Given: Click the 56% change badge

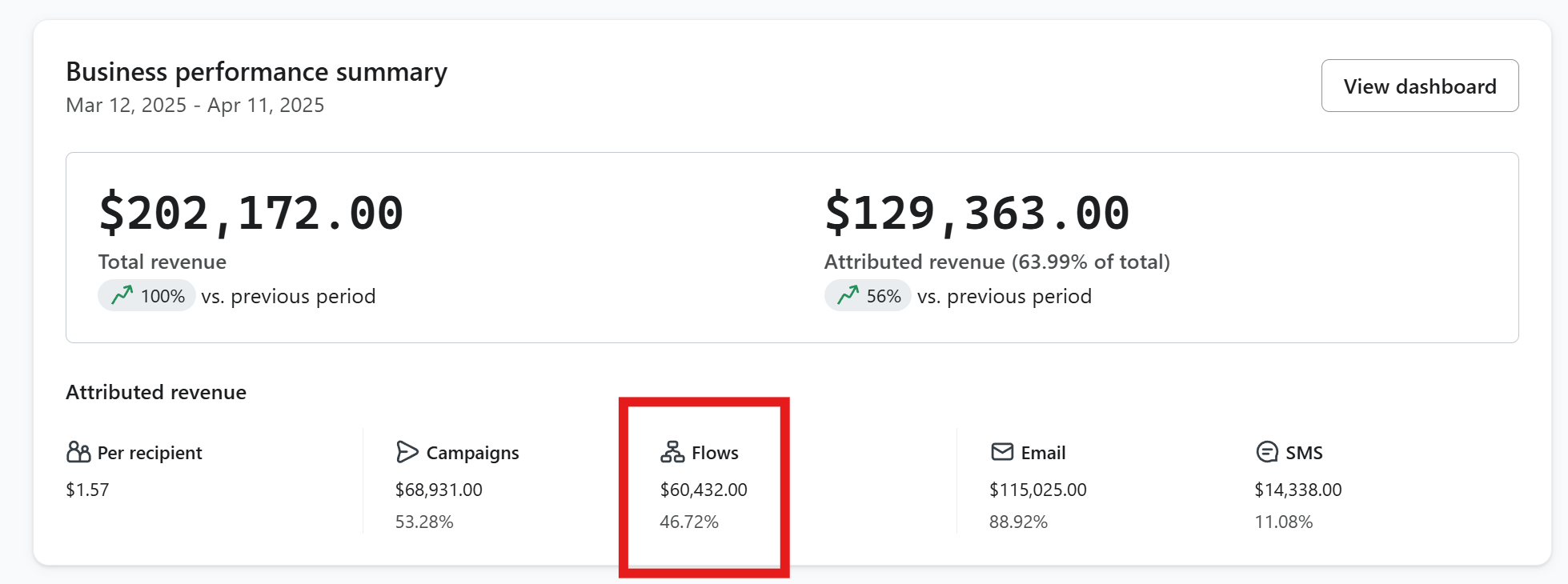Looking at the screenshot, I should [x=868, y=296].
